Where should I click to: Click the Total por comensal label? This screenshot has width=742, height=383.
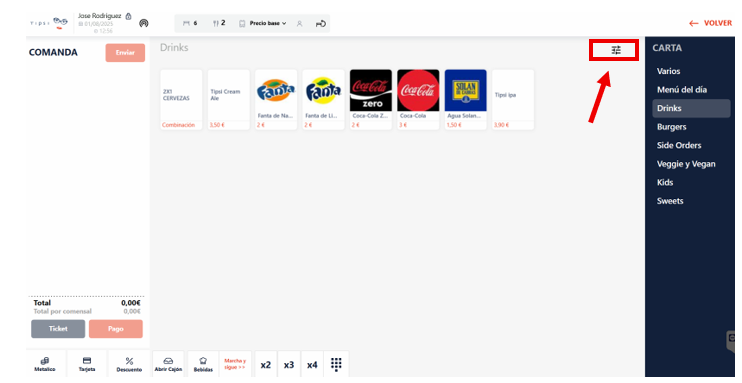point(62,312)
